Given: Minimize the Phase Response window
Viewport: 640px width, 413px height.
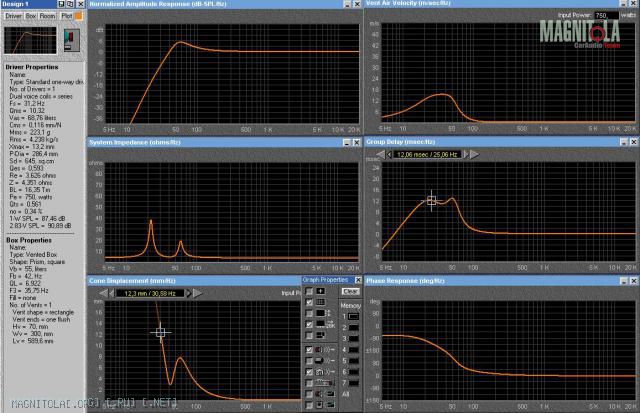Looking at the screenshot, I should coord(624,281).
